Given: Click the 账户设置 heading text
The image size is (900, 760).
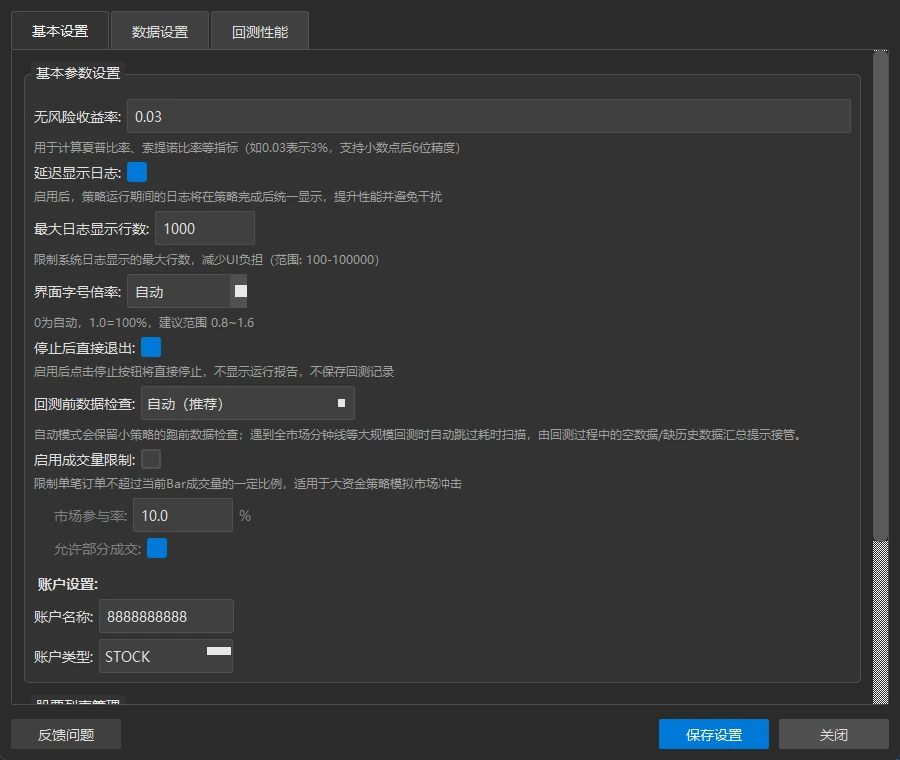Looking at the screenshot, I should pos(68,584).
